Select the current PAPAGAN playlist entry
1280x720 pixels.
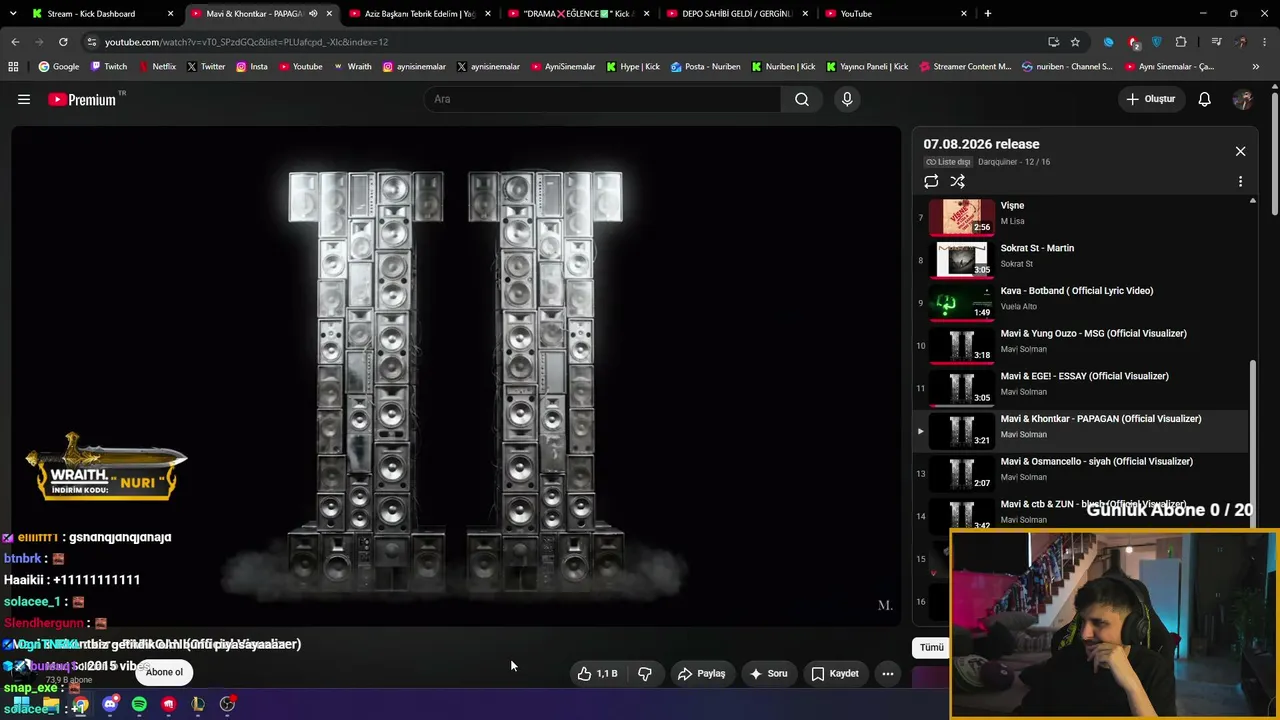(1080, 430)
